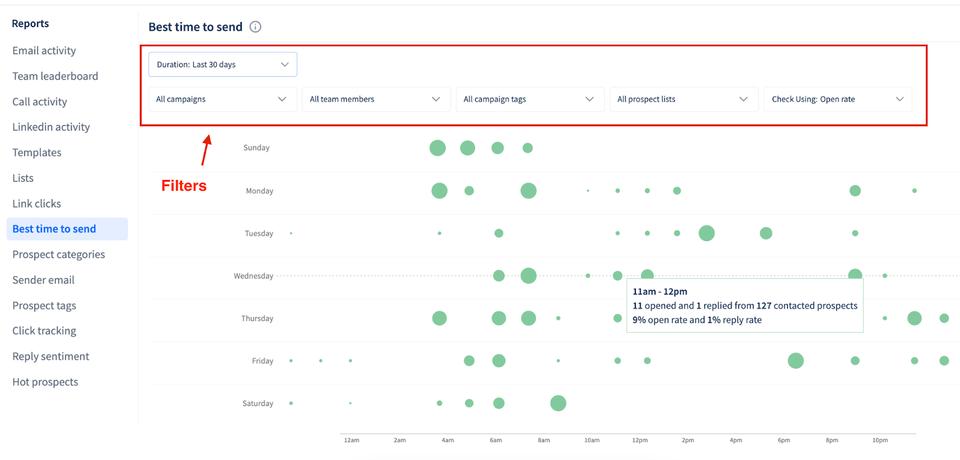Go to Team leaderboard report
This screenshot has height=460, width=960.
coord(55,76)
